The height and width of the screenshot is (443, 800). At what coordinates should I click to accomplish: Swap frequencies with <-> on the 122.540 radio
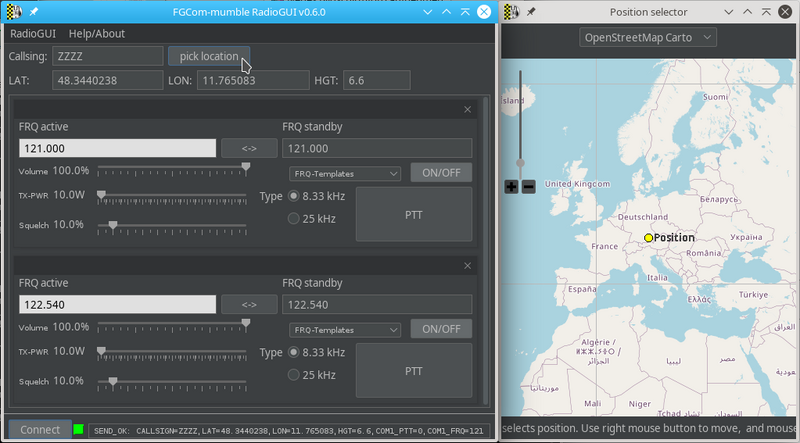(x=249, y=304)
